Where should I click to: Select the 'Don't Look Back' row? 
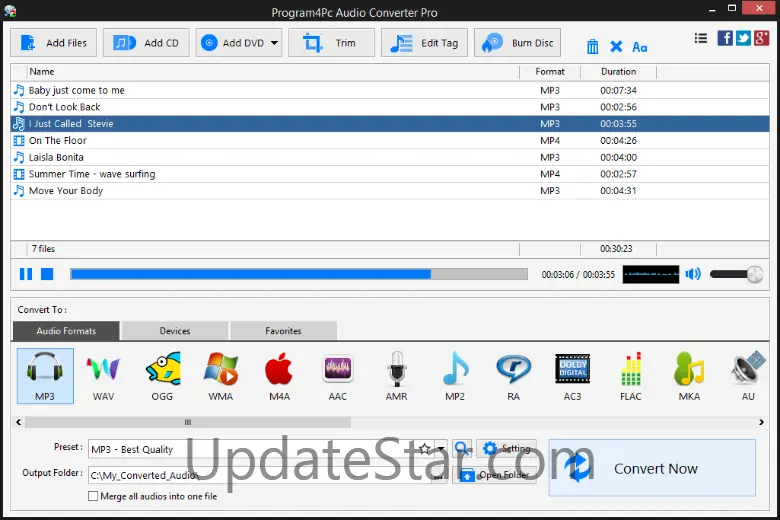(390, 107)
